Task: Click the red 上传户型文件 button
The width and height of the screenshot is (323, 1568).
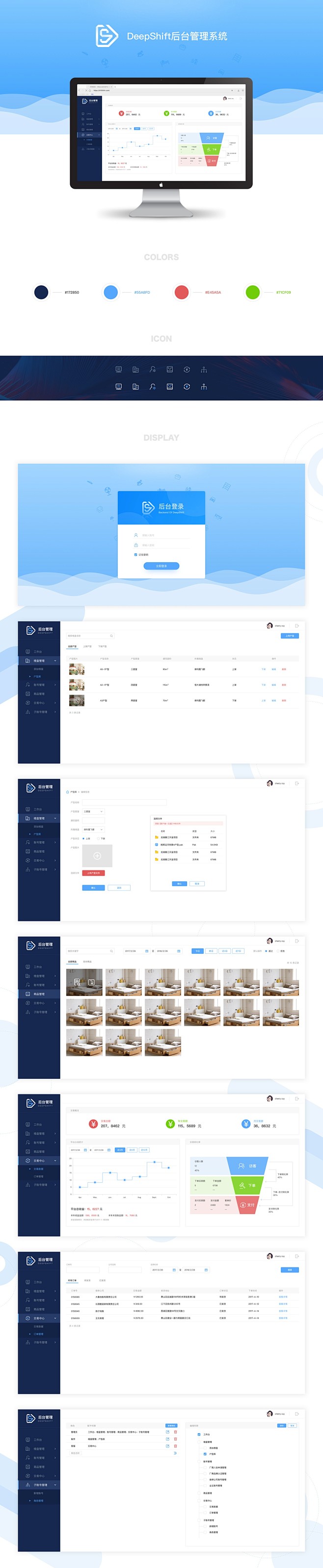Action: tap(93, 873)
